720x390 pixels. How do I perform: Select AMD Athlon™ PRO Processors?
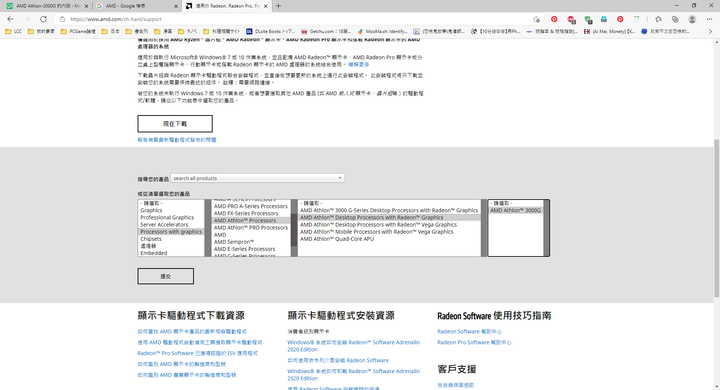251,227
